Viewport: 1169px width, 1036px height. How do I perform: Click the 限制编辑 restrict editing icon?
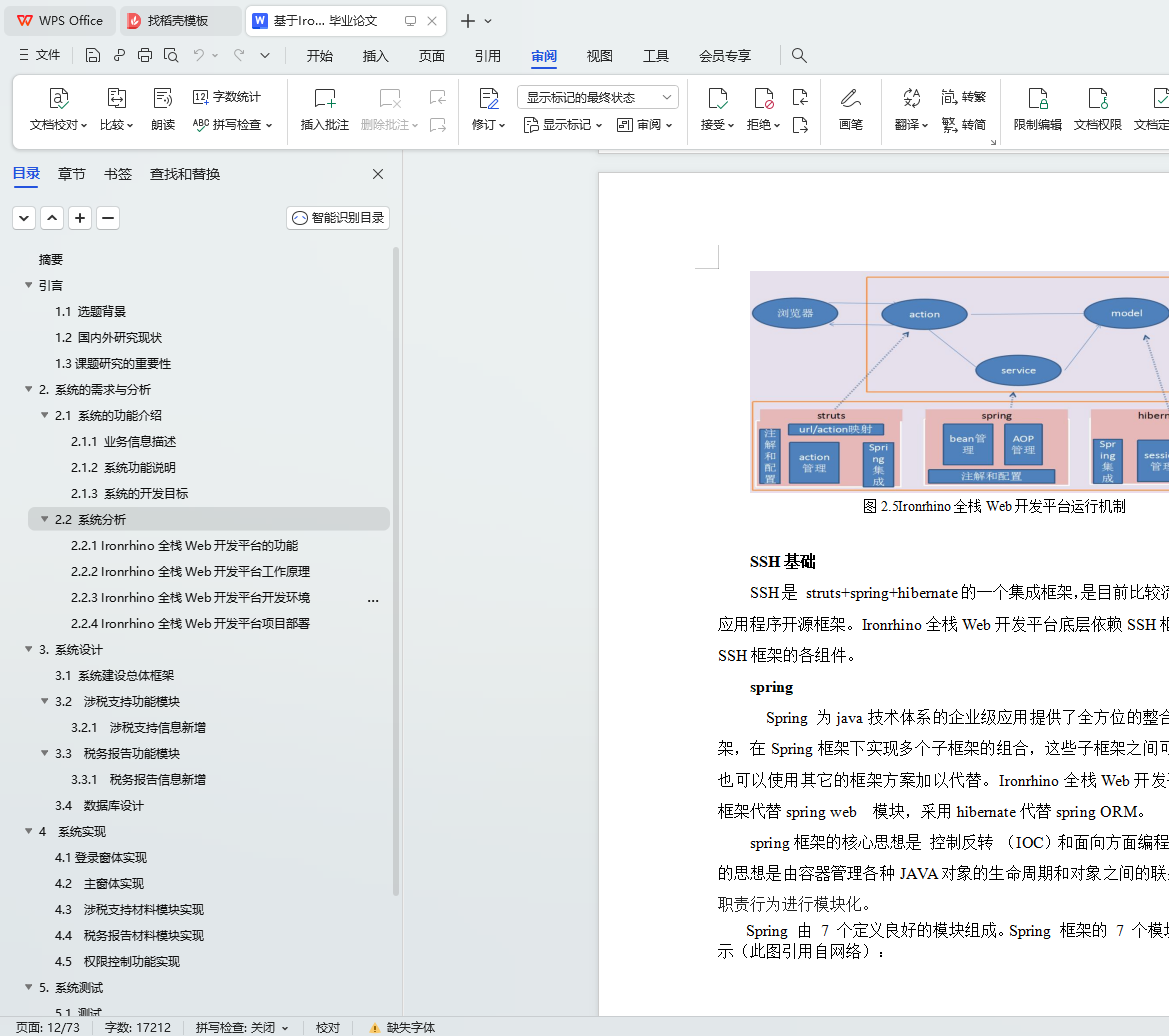click(1037, 98)
